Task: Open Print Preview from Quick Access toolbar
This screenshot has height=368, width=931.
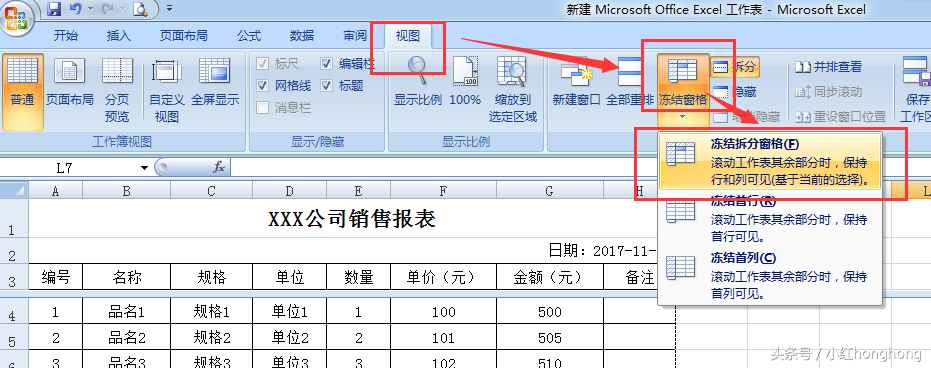Action: pos(140,9)
